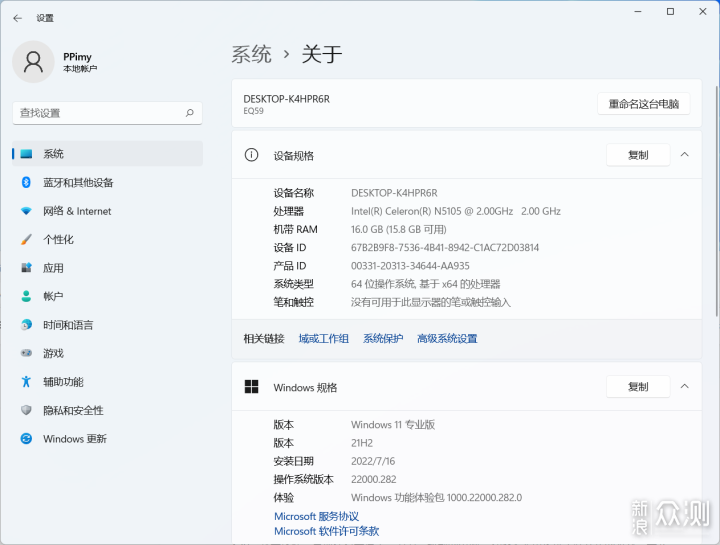Click the Windows 功能体验包 1000.22000.282.0 value

coord(436,498)
